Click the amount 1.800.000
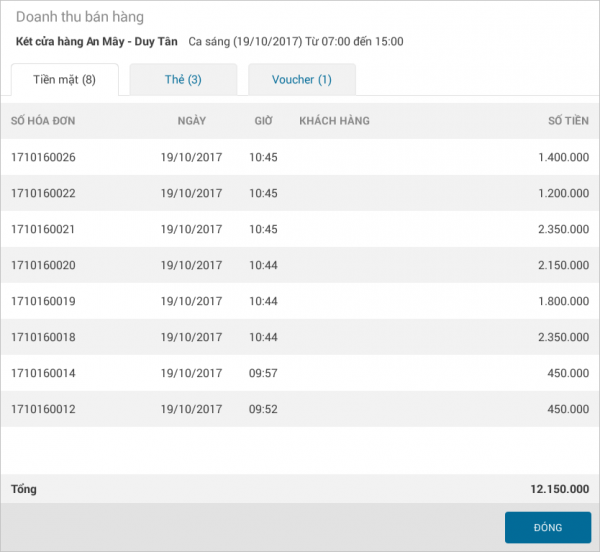Image resolution: width=600 pixels, height=552 pixels. point(564,301)
